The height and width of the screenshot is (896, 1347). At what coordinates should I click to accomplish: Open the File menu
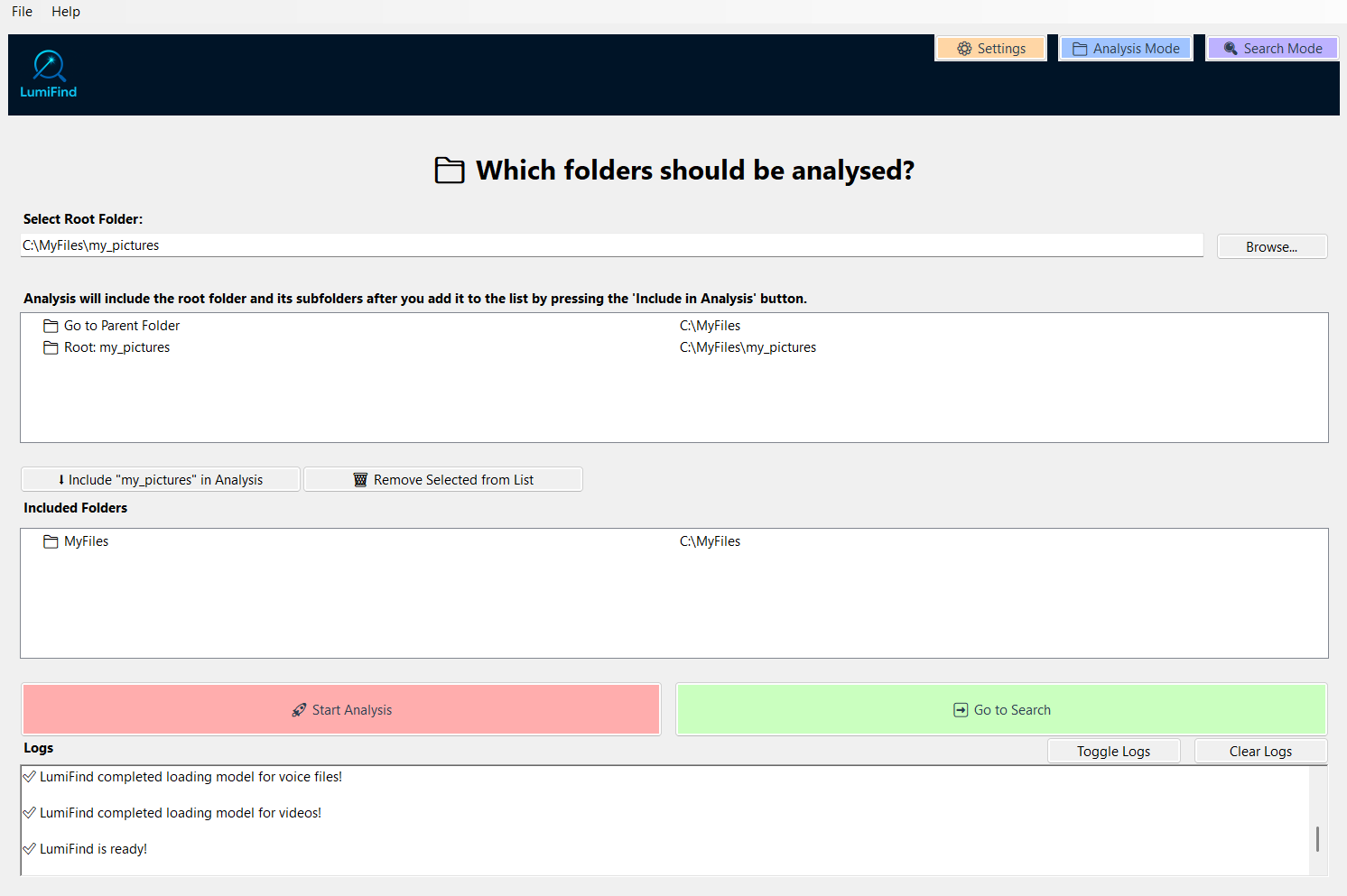coord(22,12)
